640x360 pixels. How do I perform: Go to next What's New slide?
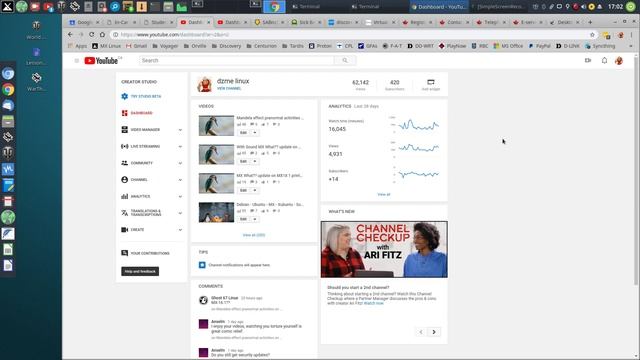tap(434, 332)
